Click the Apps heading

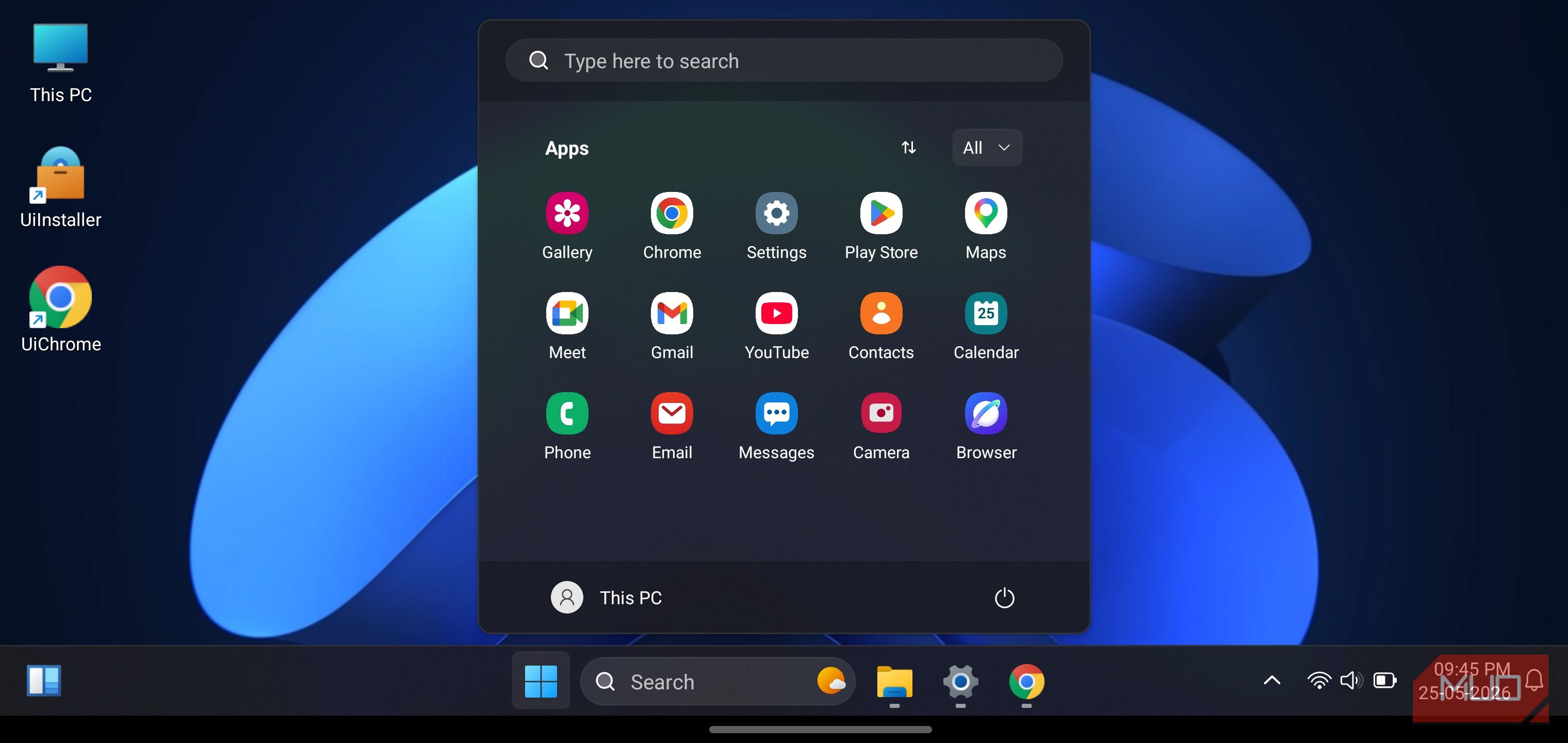[x=566, y=148]
